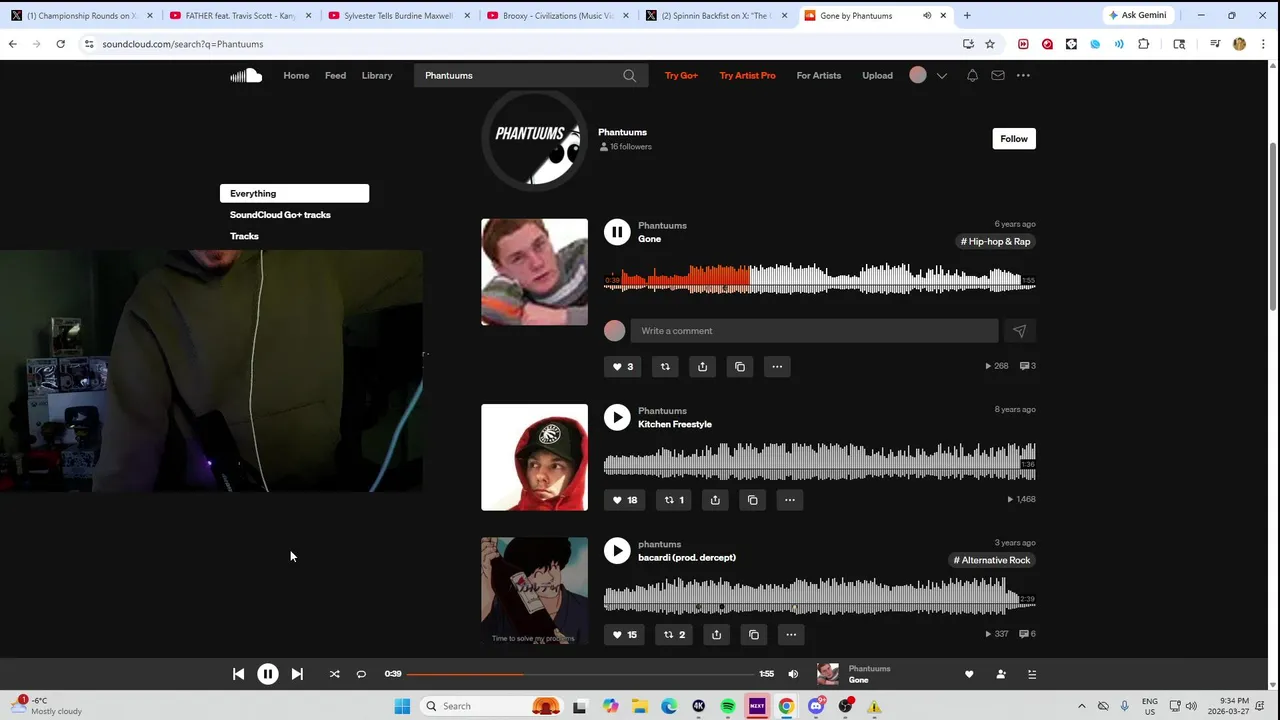Open the Gone track cover thumbnail
Image resolution: width=1280 pixels, height=720 pixels.
click(x=534, y=272)
